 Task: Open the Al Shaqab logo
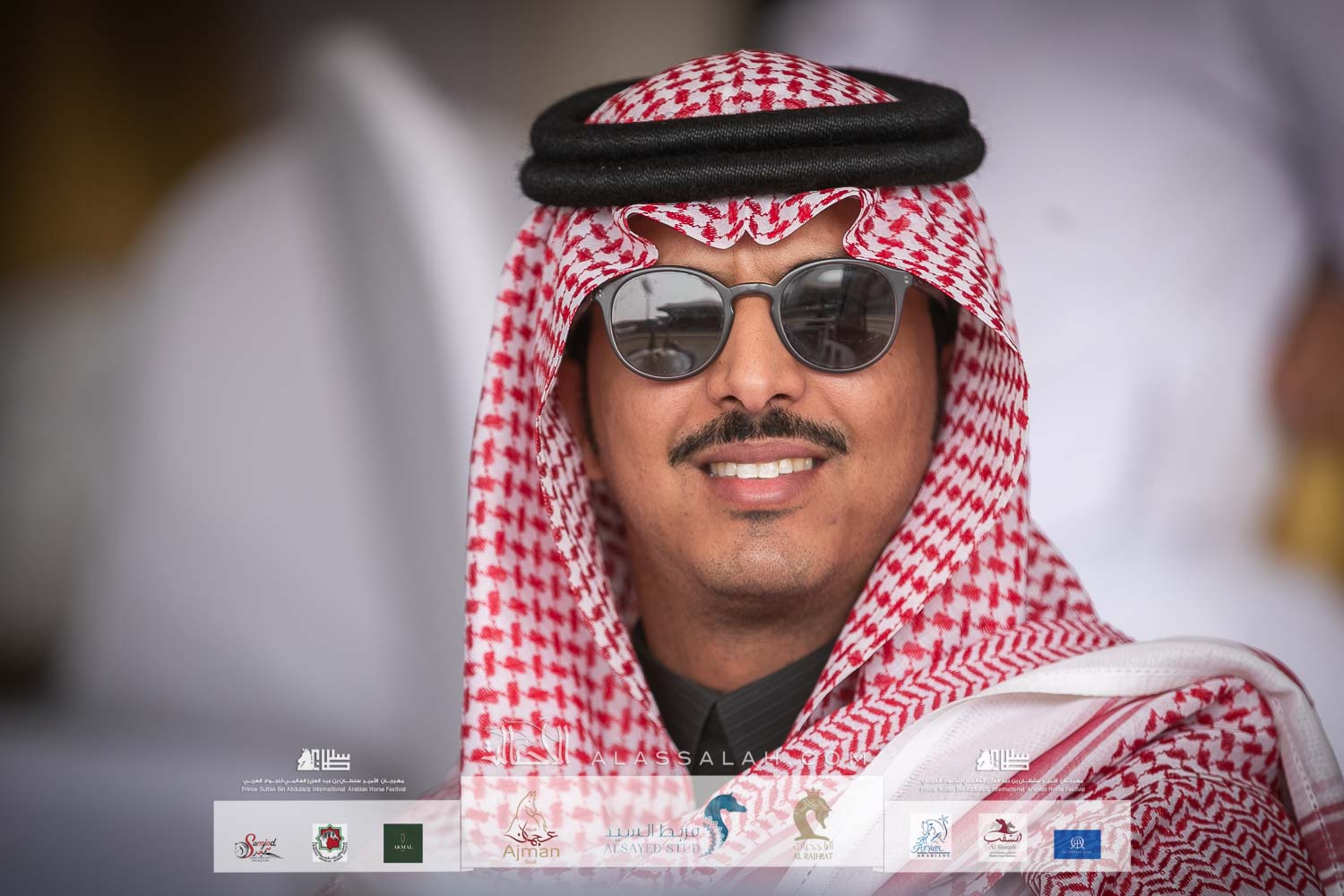(1003, 839)
